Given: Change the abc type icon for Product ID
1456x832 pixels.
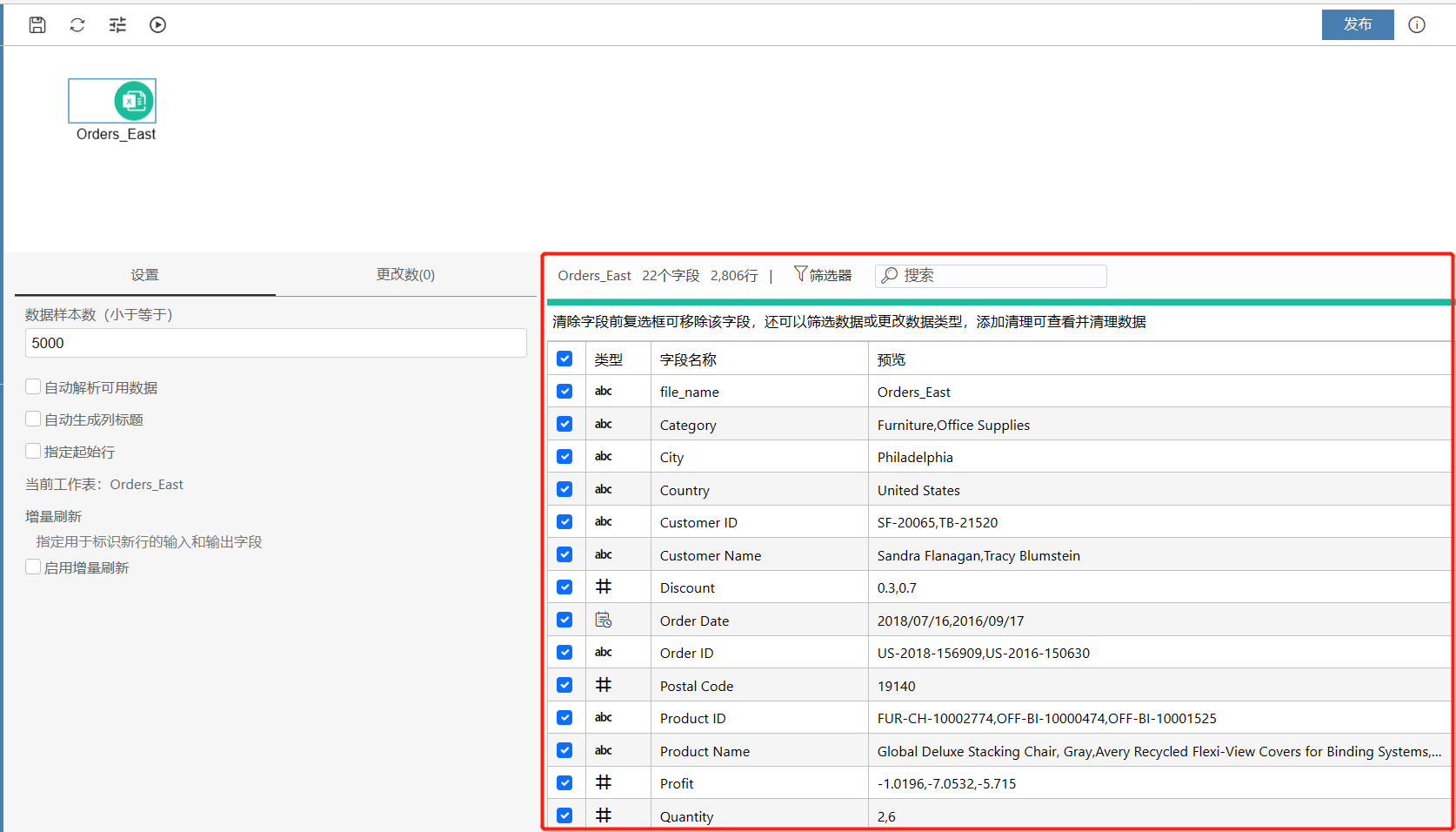Looking at the screenshot, I should click(604, 717).
